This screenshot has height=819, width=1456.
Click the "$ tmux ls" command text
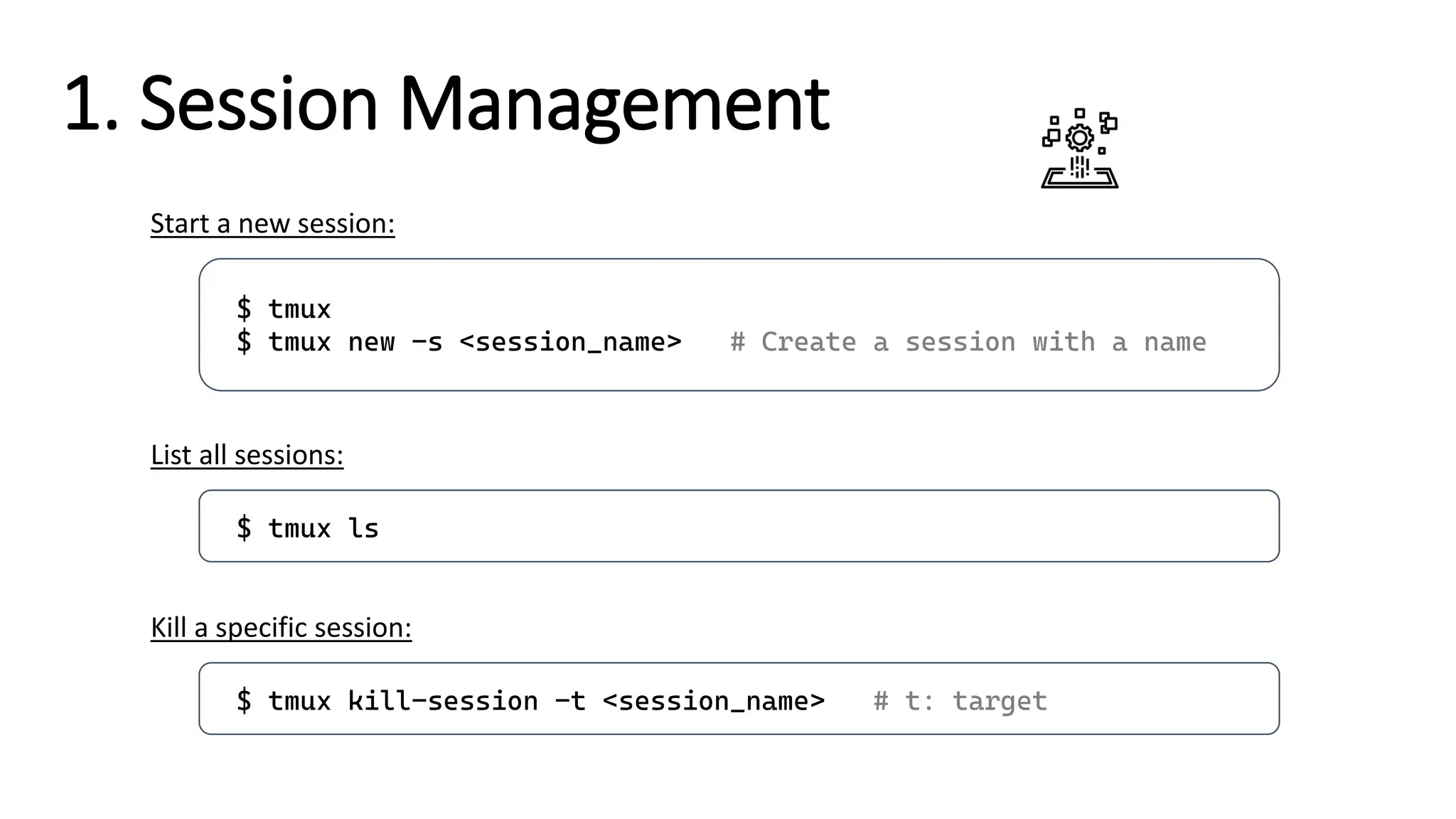pyautogui.click(x=307, y=528)
